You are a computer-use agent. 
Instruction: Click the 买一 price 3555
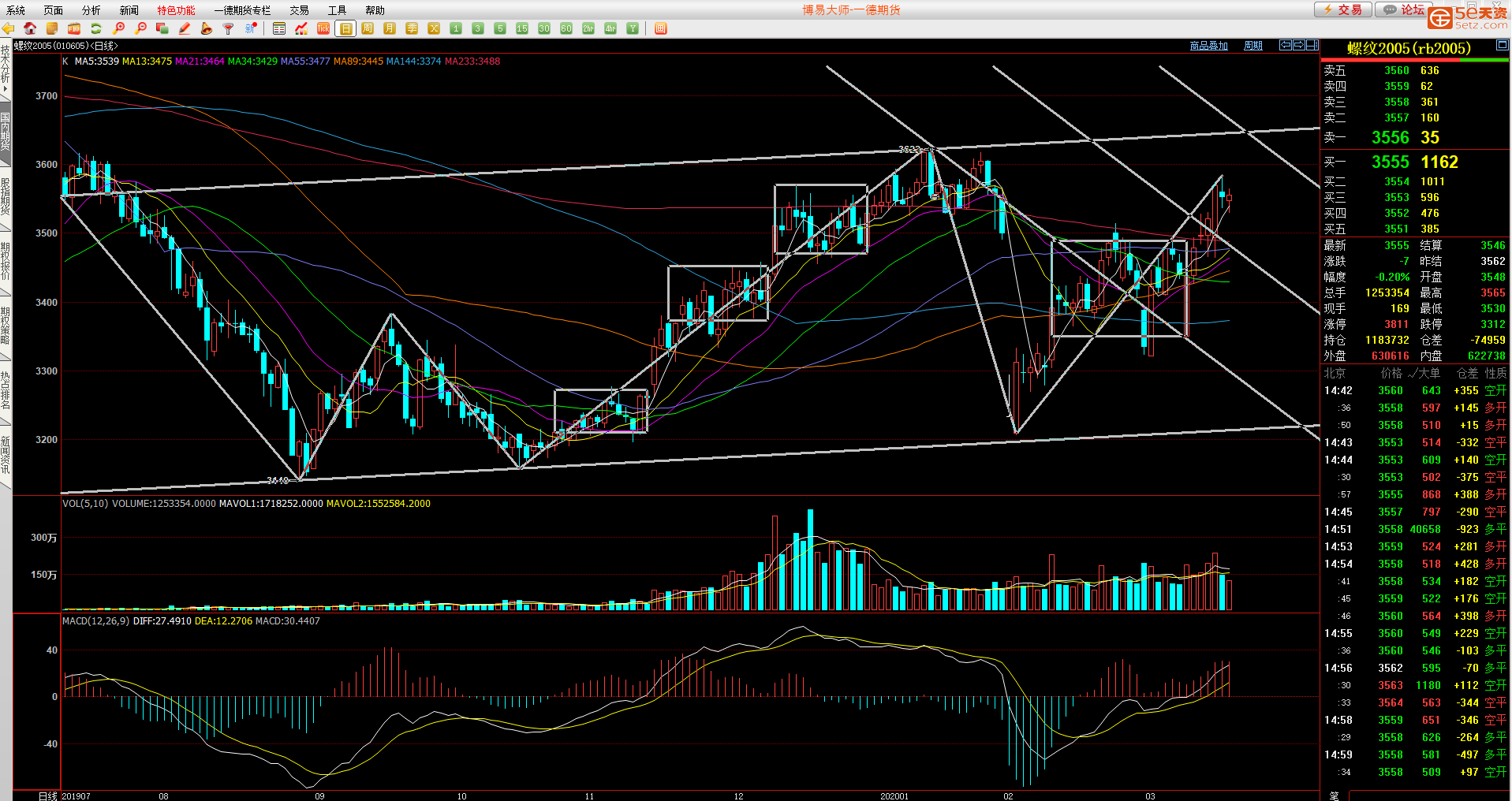tap(1390, 162)
